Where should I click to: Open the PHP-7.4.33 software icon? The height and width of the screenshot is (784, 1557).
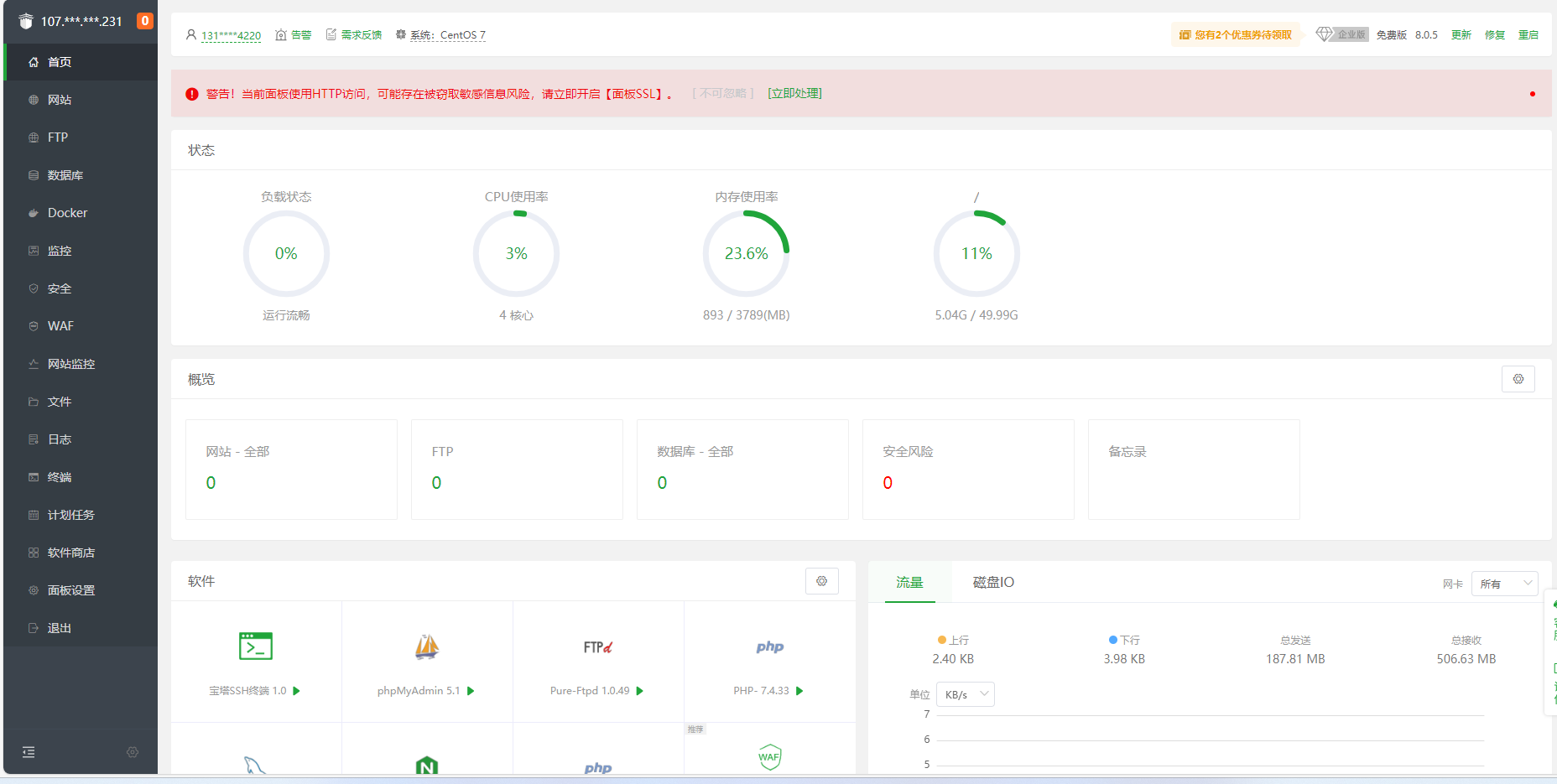click(769, 646)
